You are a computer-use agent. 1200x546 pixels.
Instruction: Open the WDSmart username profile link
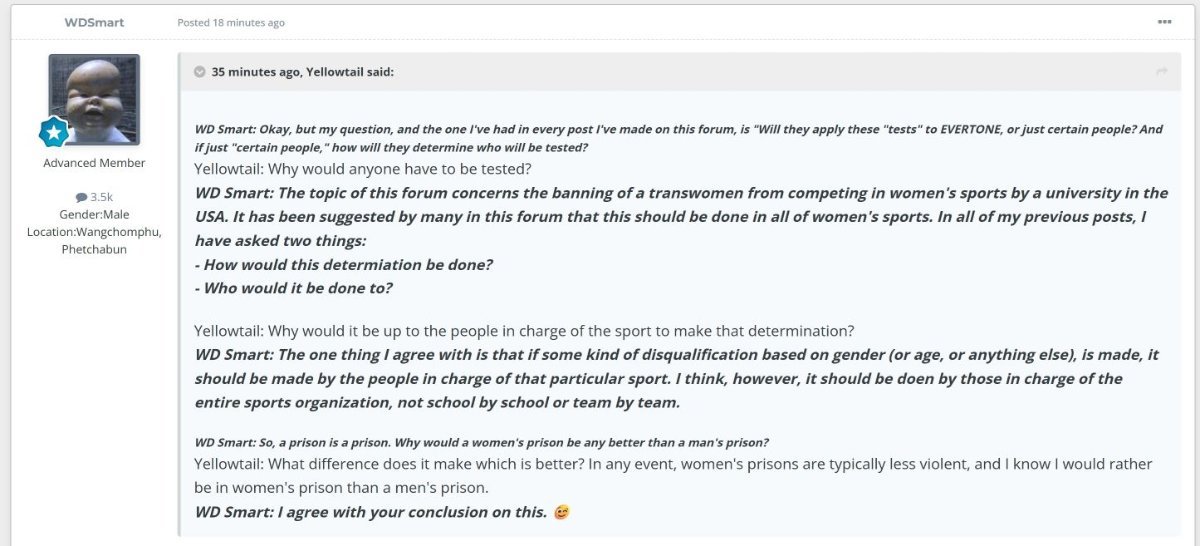pos(94,22)
